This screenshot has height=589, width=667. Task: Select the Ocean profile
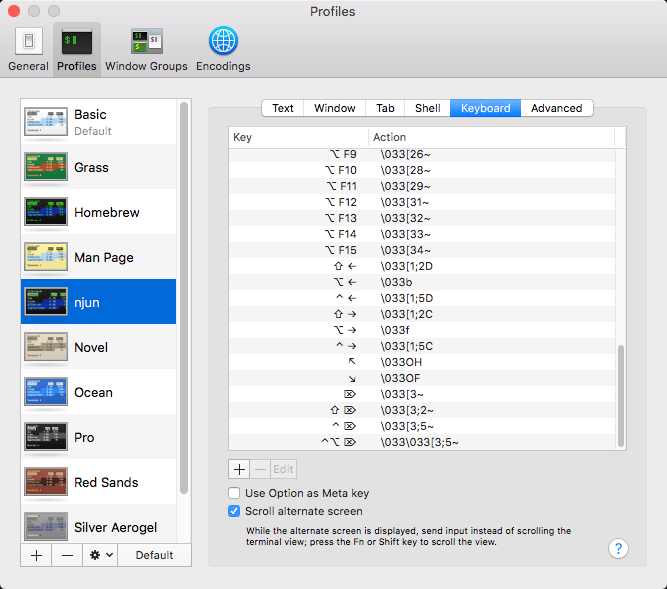98,392
